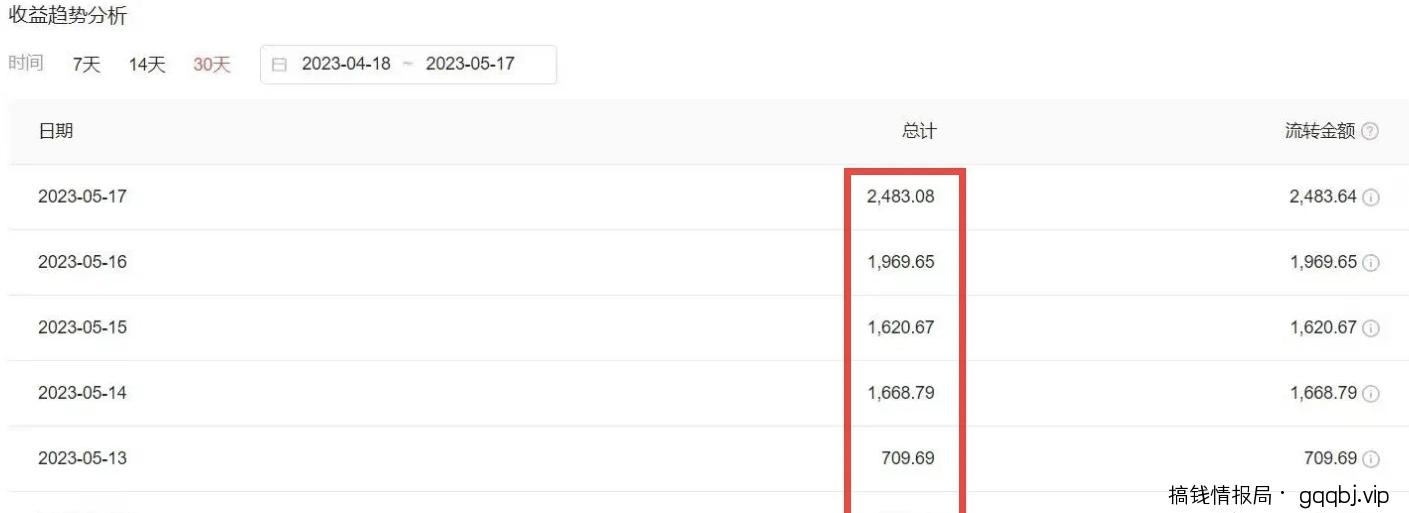Select the 2023-05-16 date row
This screenshot has width=1409, height=513.
point(82,262)
